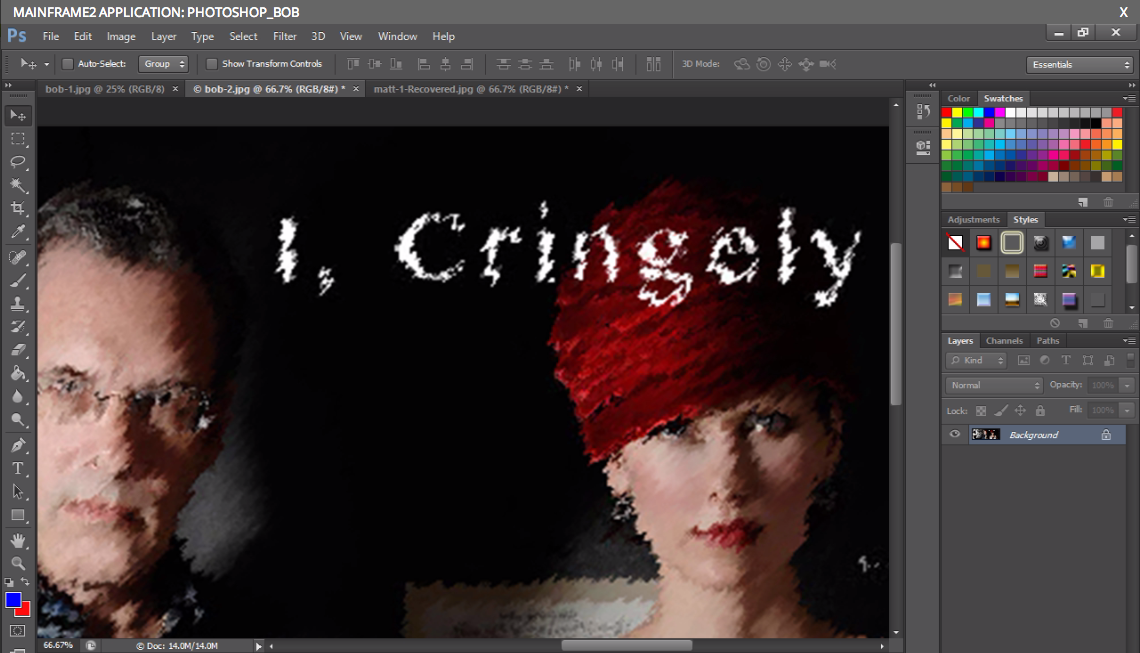The width and height of the screenshot is (1140, 653).
Task: Open the History panel icon
Action: point(923,111)
